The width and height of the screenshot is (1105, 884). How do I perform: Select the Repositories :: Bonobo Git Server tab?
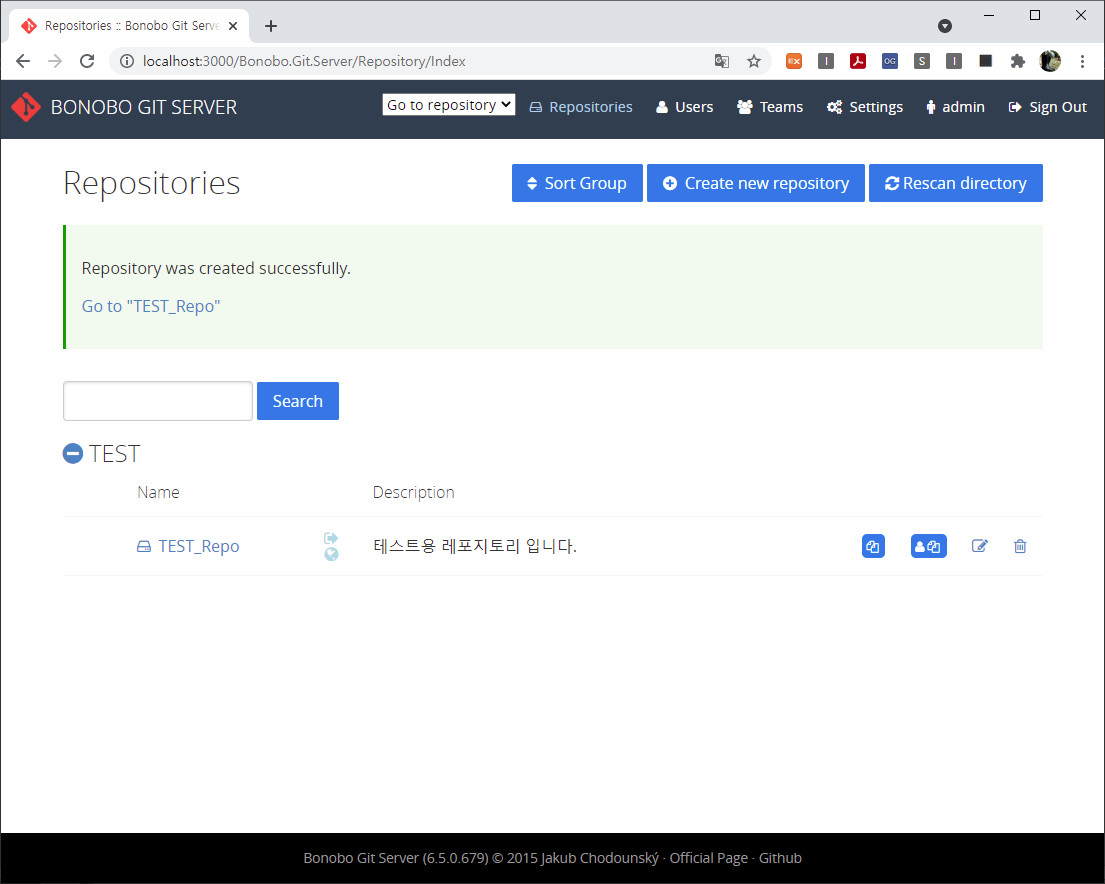pos(129,26)
